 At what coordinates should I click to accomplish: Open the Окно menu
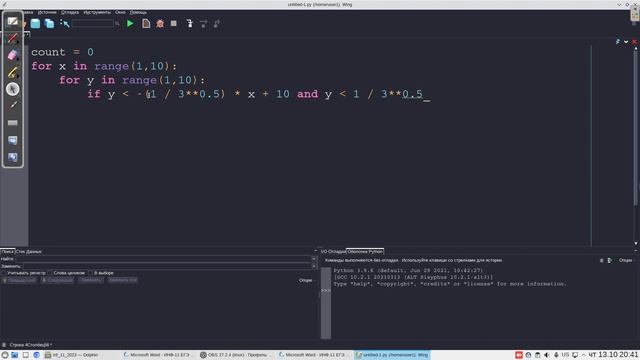coord(120,12)
